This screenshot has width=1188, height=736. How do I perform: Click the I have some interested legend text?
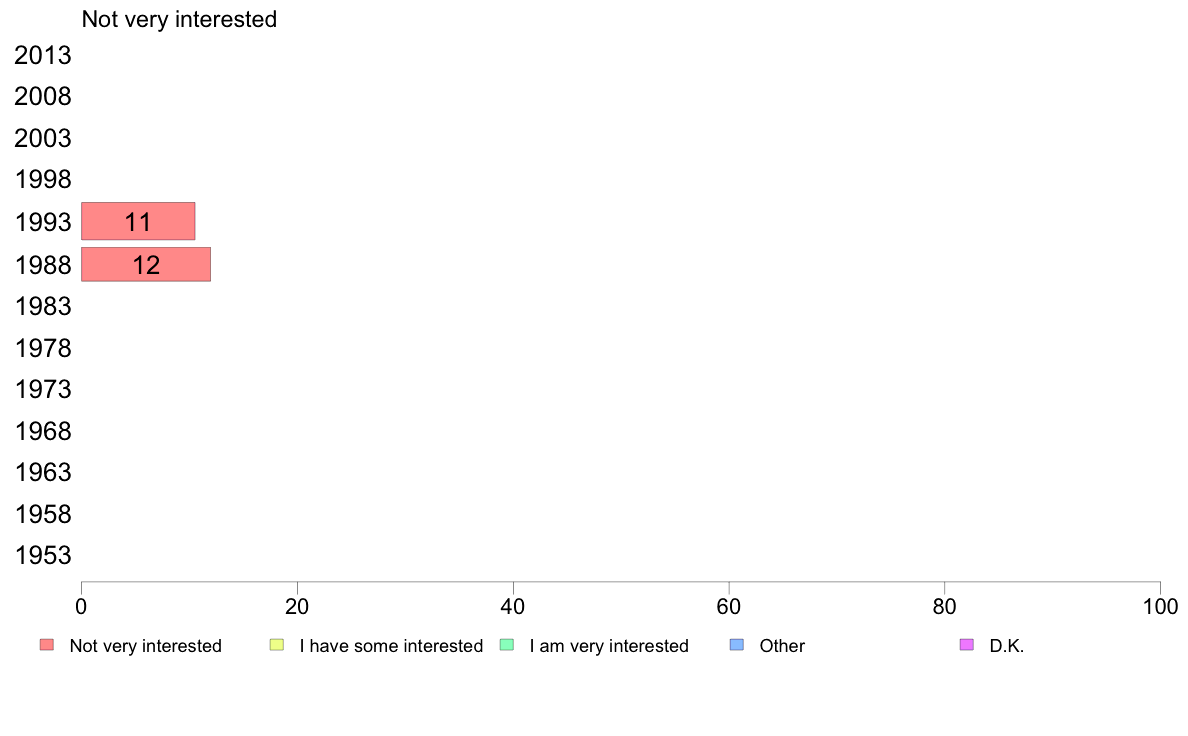pos(391,646)
